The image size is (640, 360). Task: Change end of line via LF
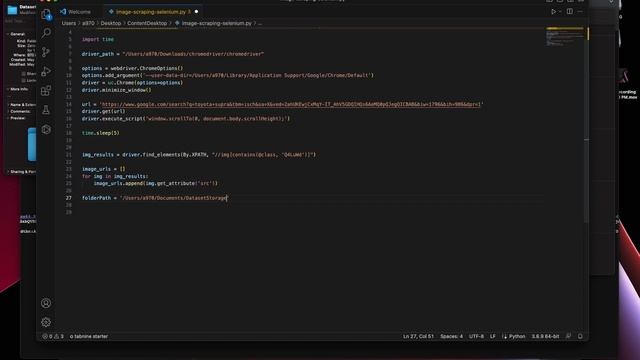pyautogui.click(x=493, y=336)
